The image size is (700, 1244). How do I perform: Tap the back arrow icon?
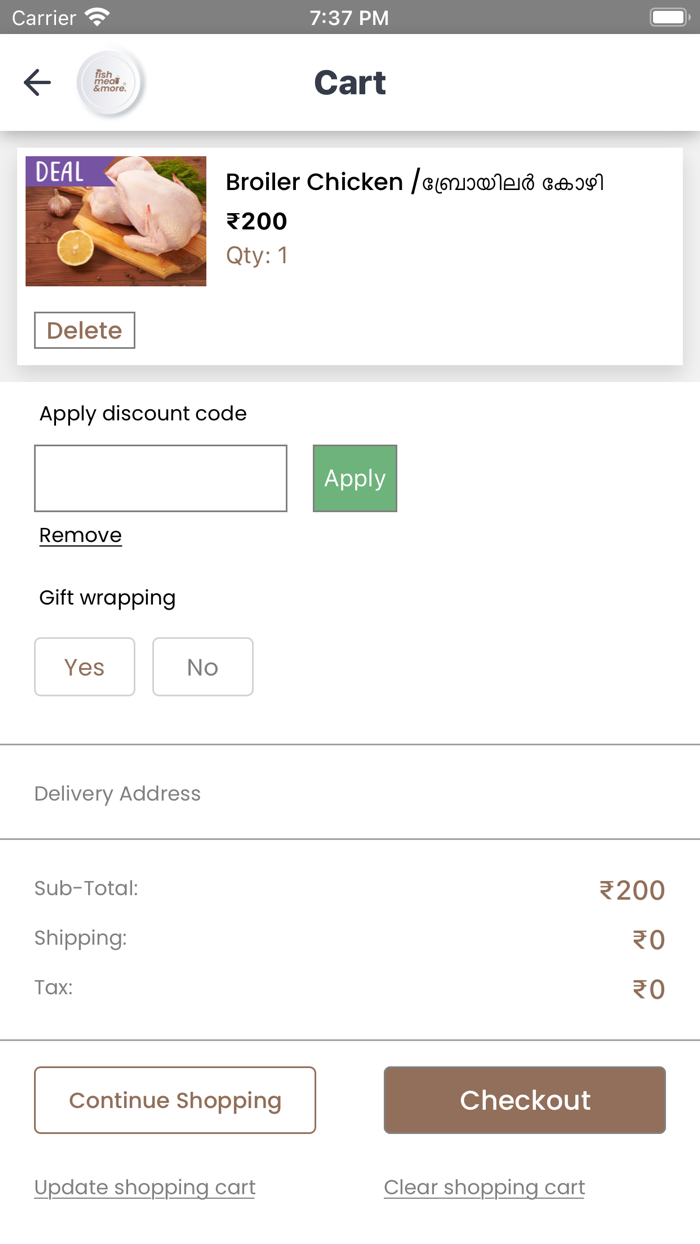pos(37,82)
